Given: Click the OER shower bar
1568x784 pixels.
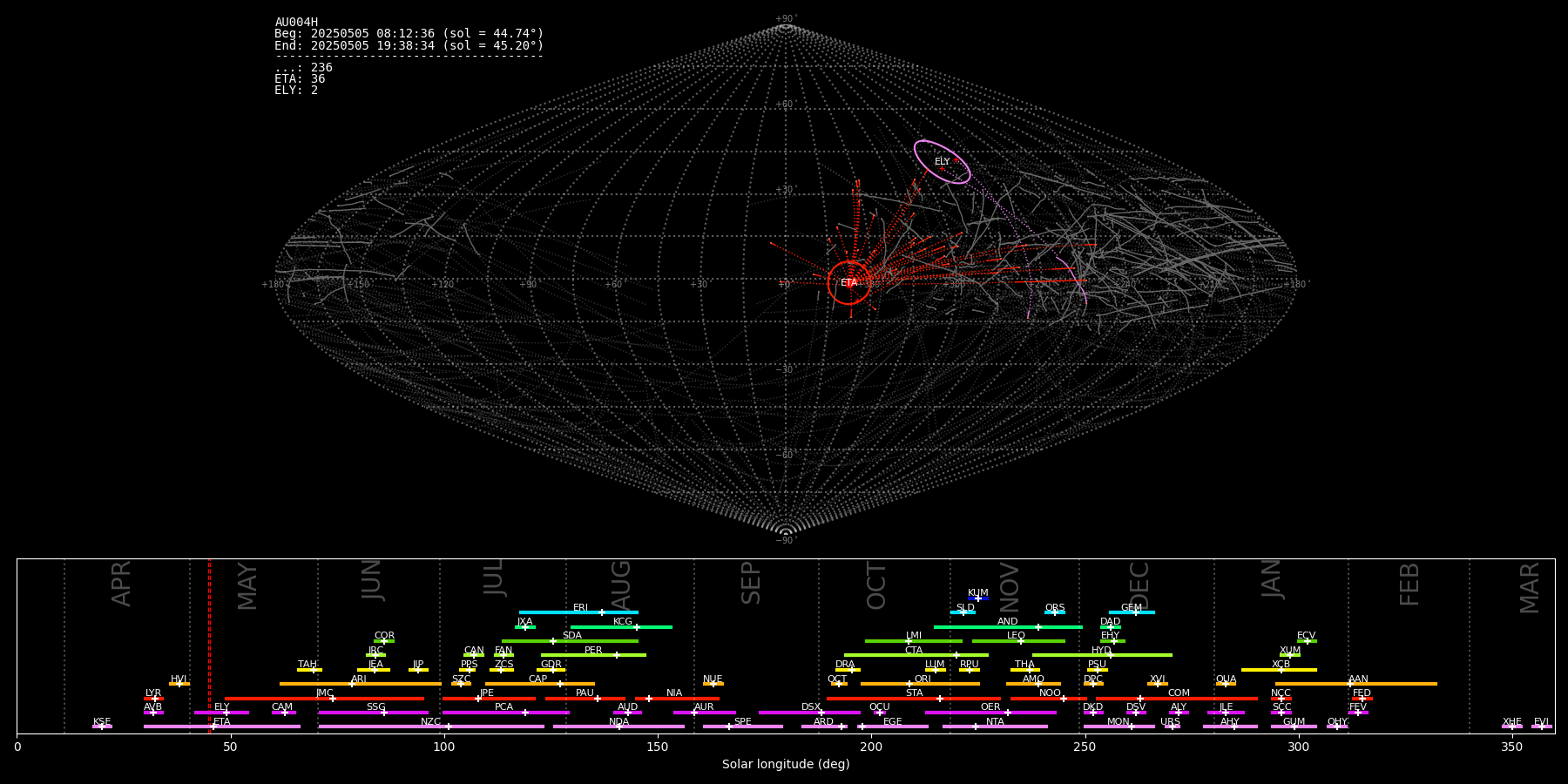Looking at the screenshot, I should [x=990, y=713].
